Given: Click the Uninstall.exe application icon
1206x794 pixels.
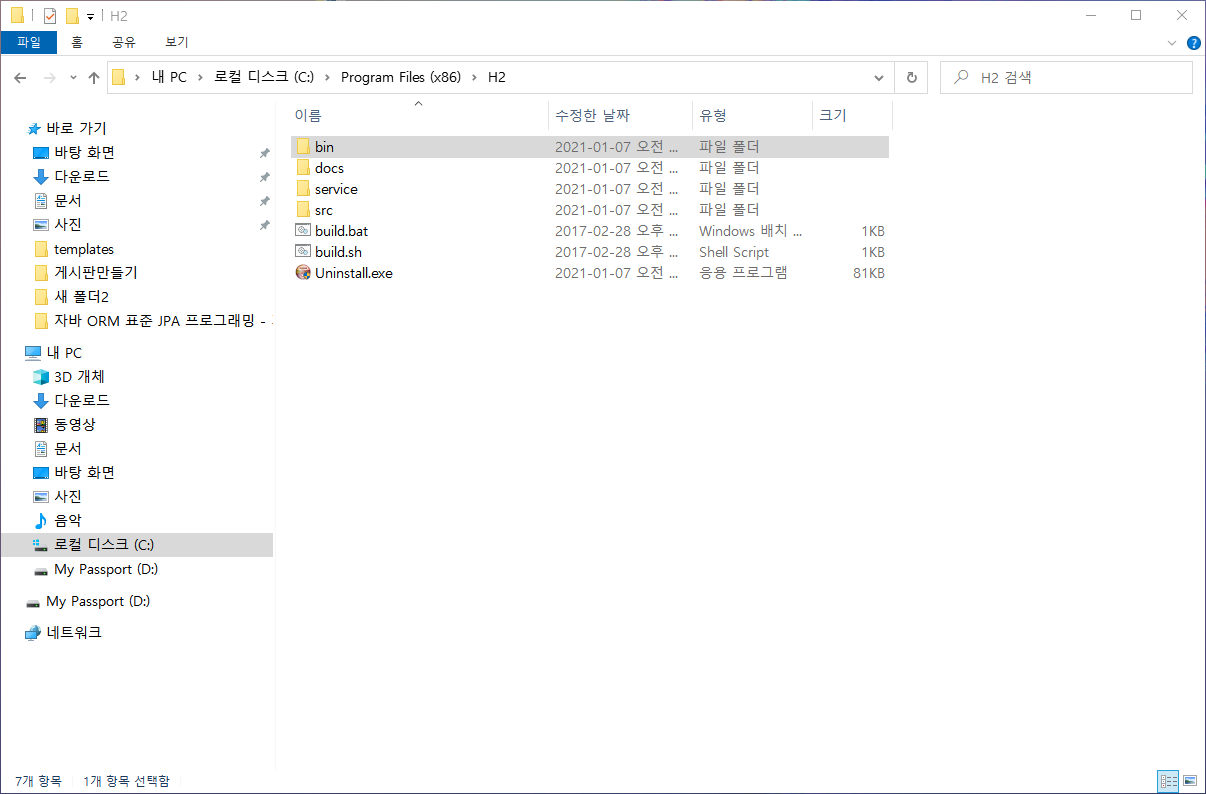Looking at the screenshot, I should click(303, 273).
